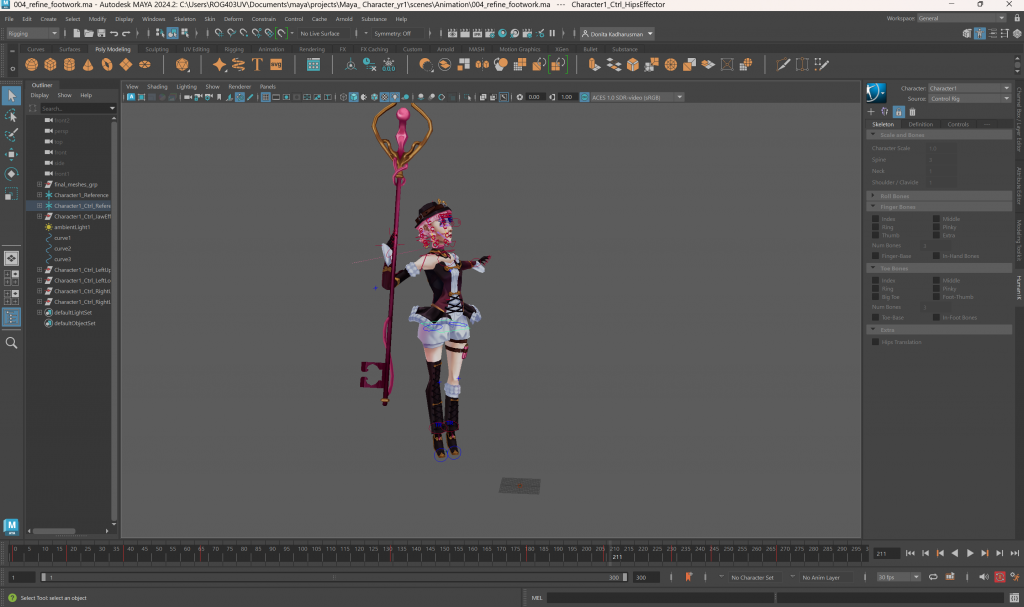The image size is (1024, 607).
Task: Click the Maya home icon at bottom-left
Action: point(11,527)
